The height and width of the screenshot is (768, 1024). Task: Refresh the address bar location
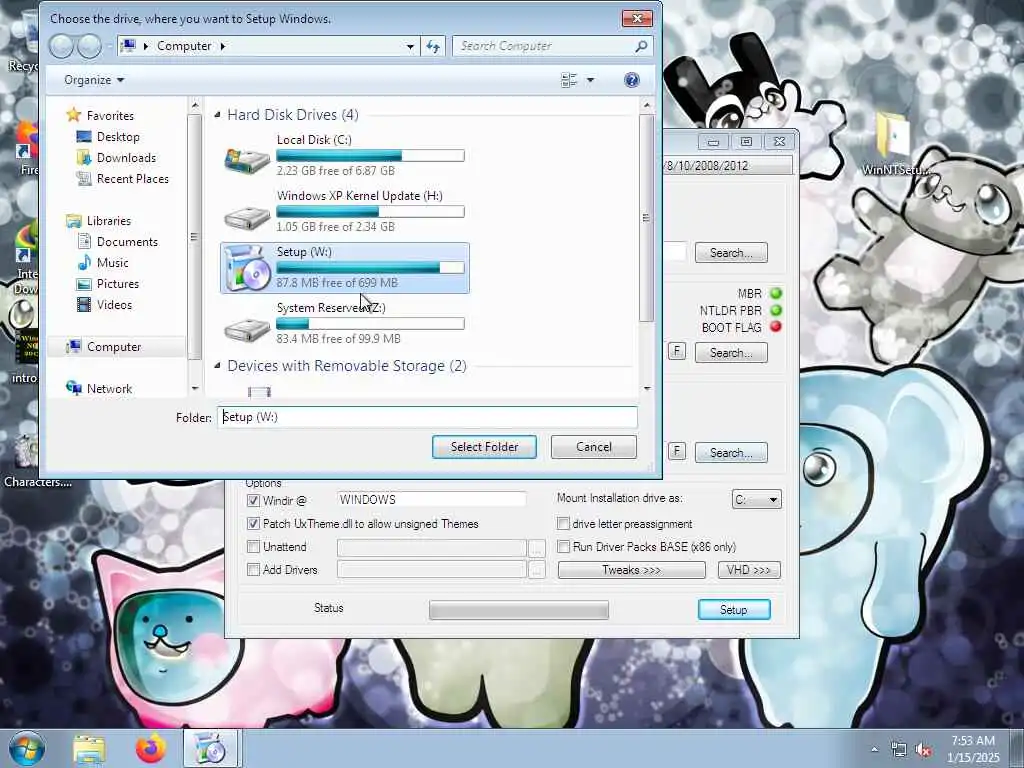click(x=433, y=46)
